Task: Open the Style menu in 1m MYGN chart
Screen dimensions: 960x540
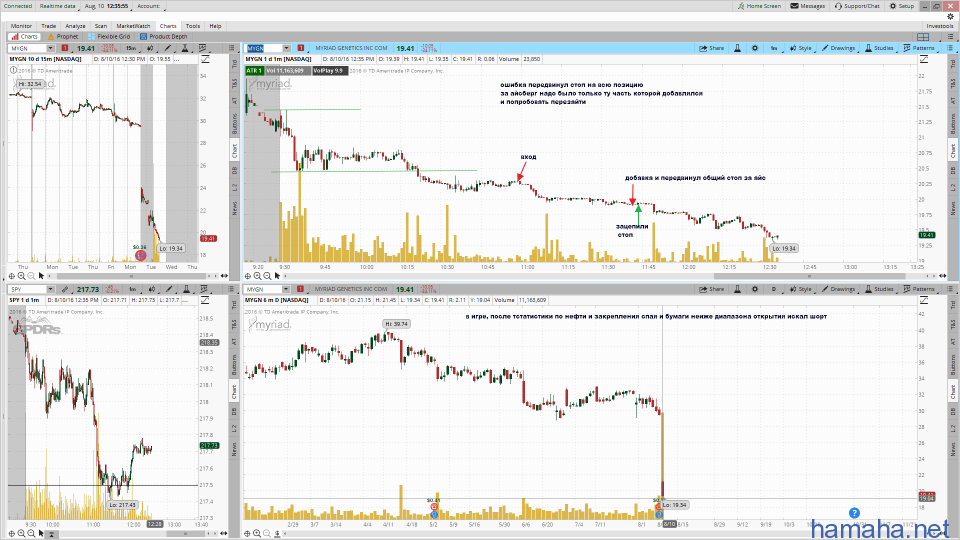Action: point(801,48)
